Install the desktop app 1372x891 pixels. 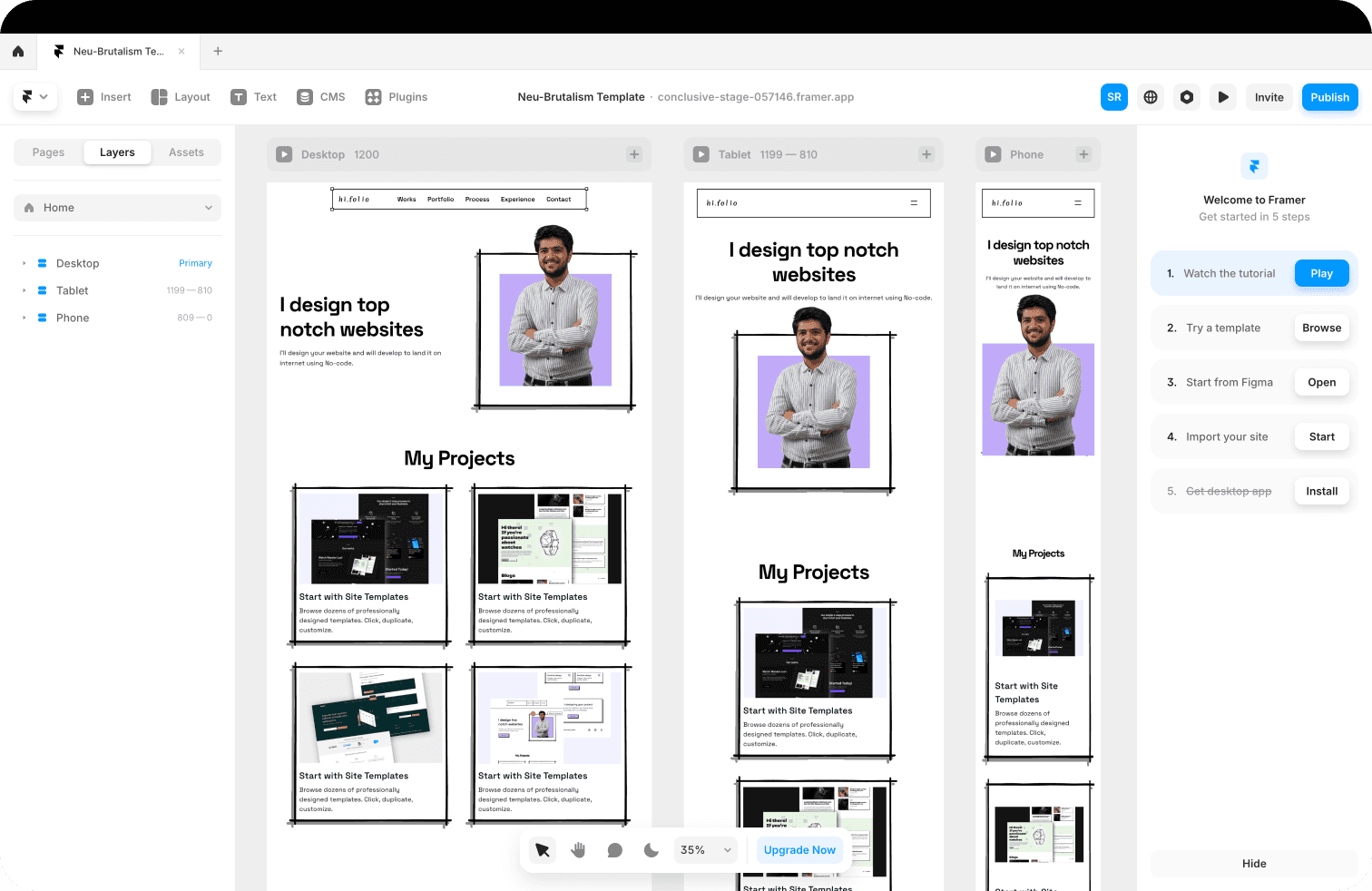tap(1321, 491)
